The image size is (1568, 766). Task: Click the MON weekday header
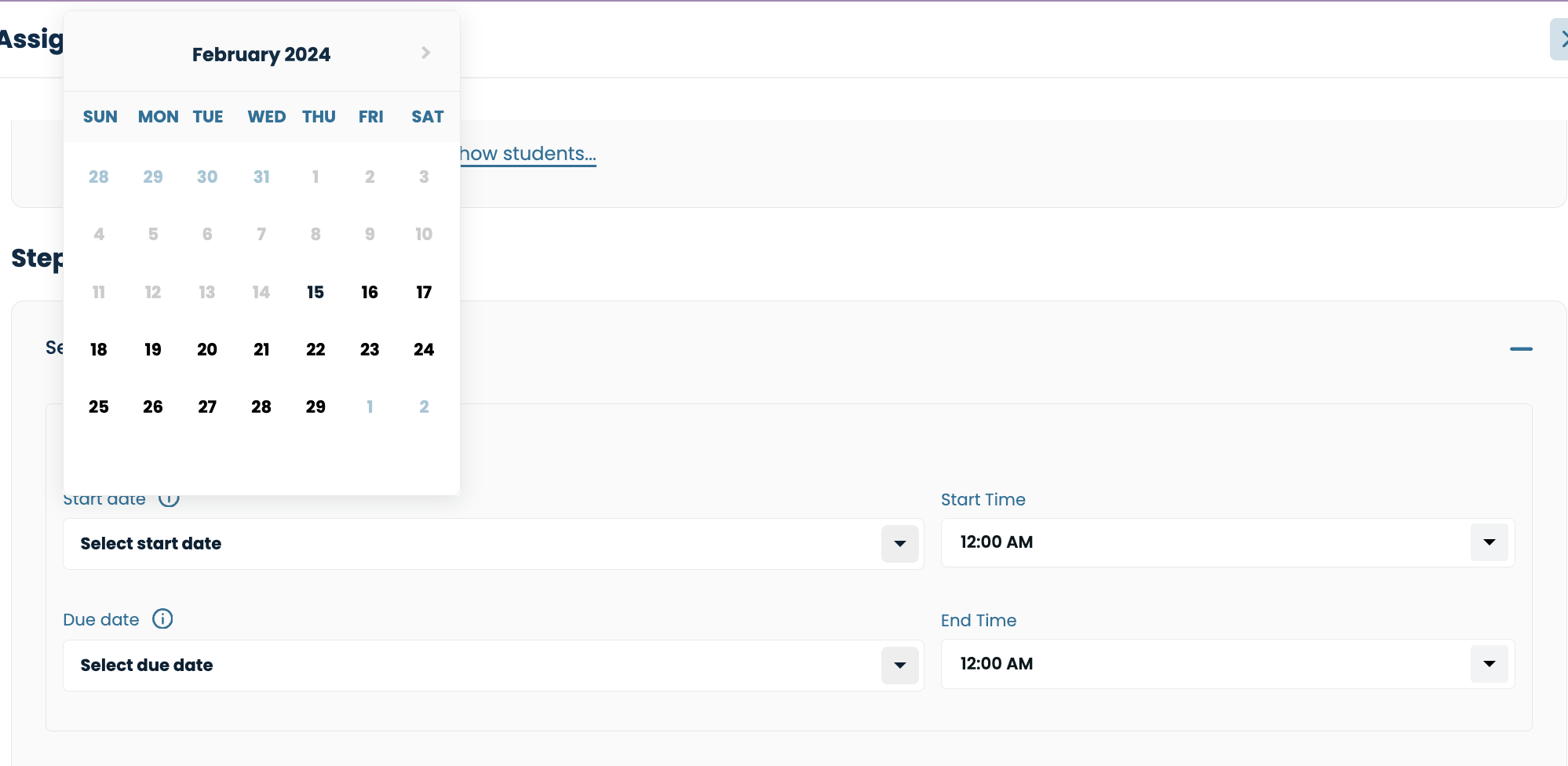click(x=159, y=117)
